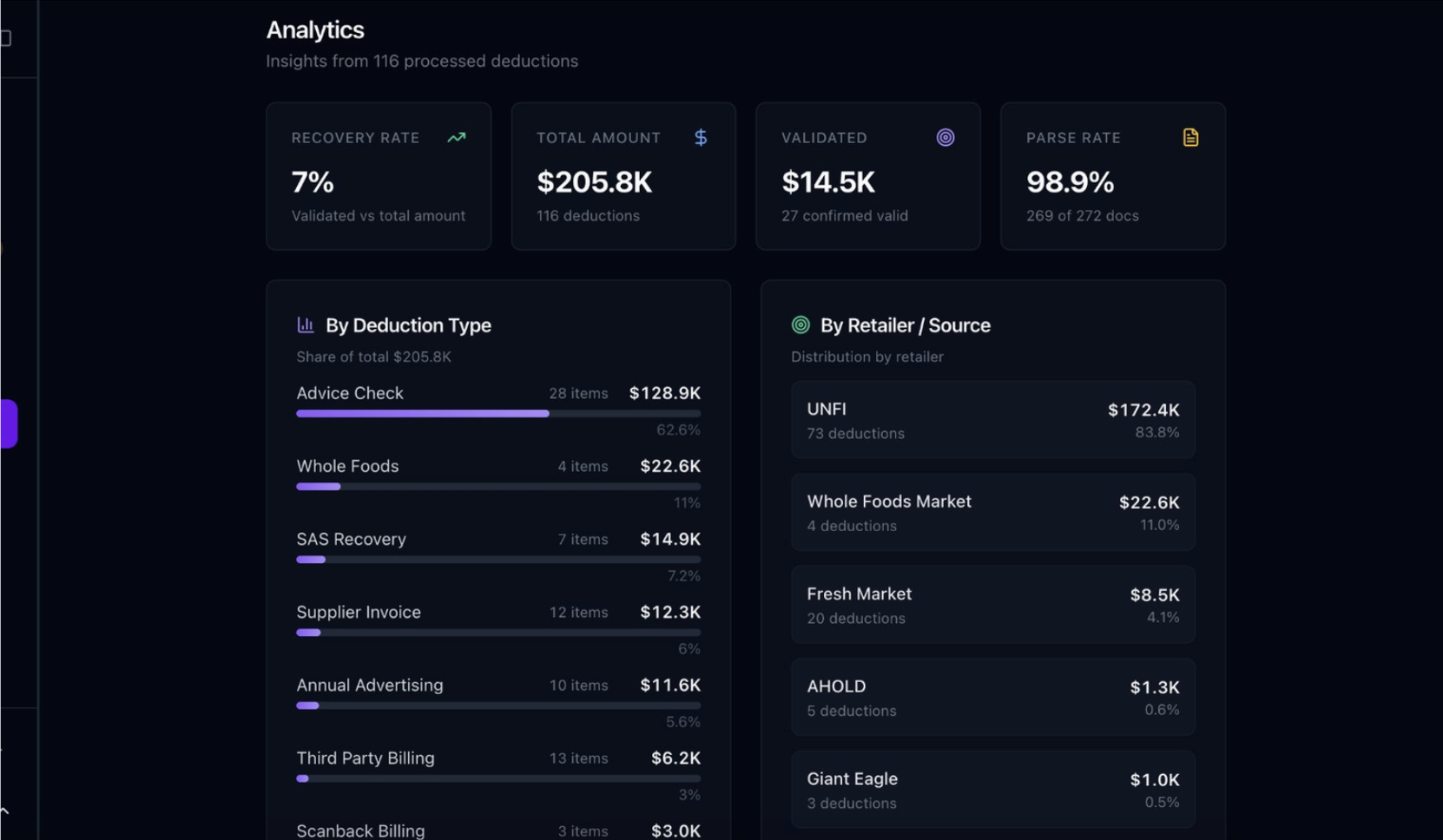Image resolution: width=1443 pixels, height=840 pixels.
Task: Click the Annual Advertising progress bar
Action: [x=498, y=705]
